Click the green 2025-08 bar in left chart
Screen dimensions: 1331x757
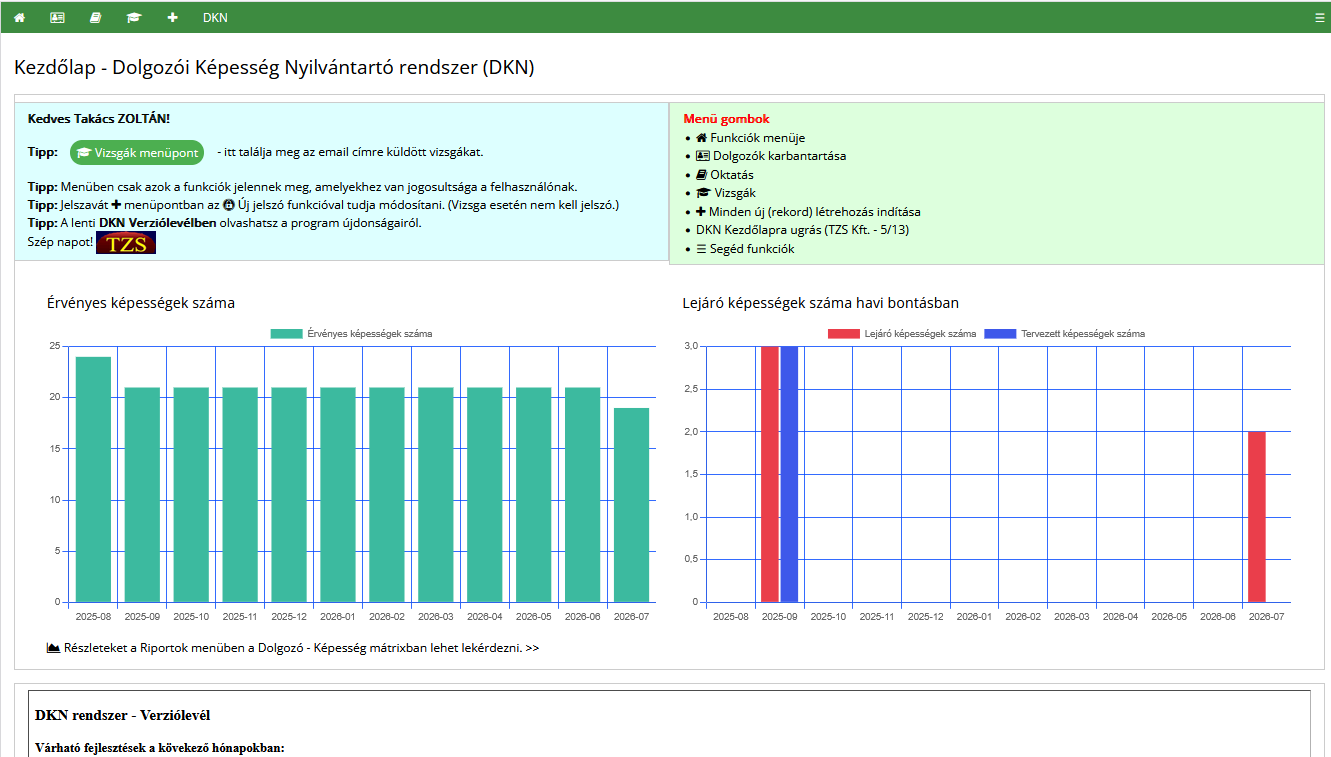pos(93,480)
